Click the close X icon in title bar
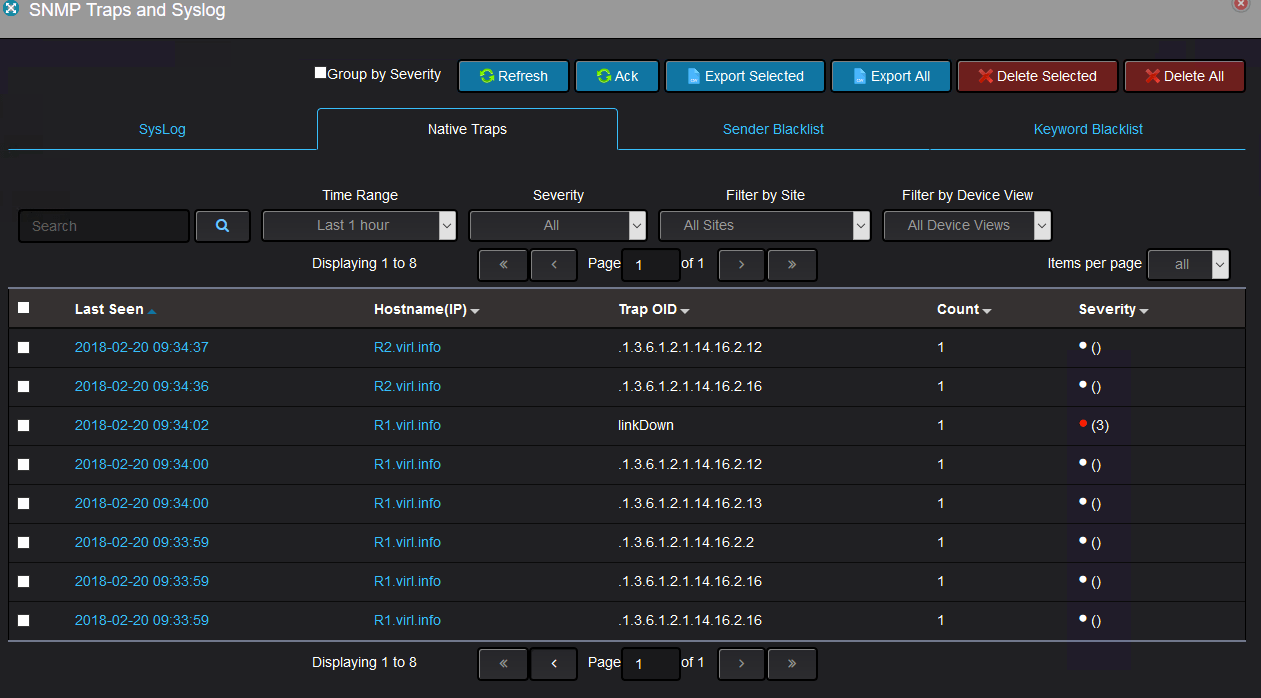Viewport: 1261px width, 698px height. coord(1243,6)
